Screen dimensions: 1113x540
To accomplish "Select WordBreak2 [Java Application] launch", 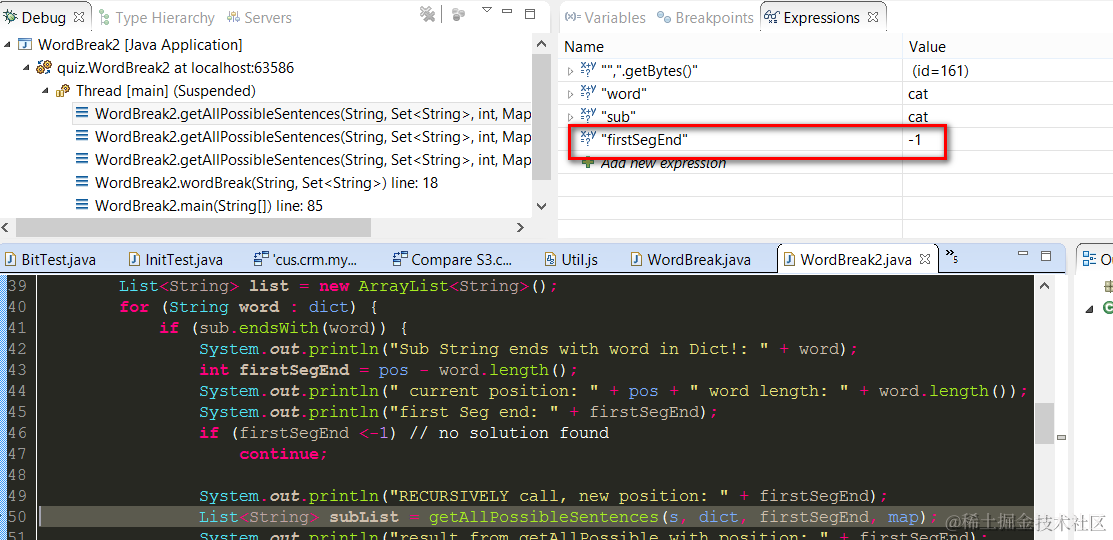I will pyautogui.click(x=140, y=45).
